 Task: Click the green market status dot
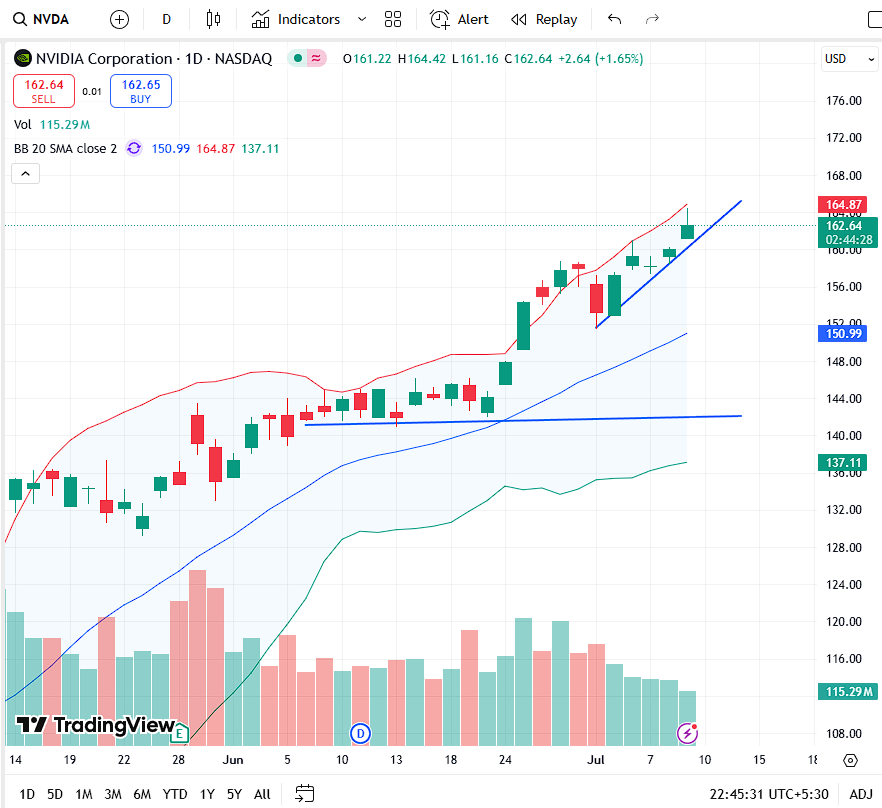[x=298, y=58]
